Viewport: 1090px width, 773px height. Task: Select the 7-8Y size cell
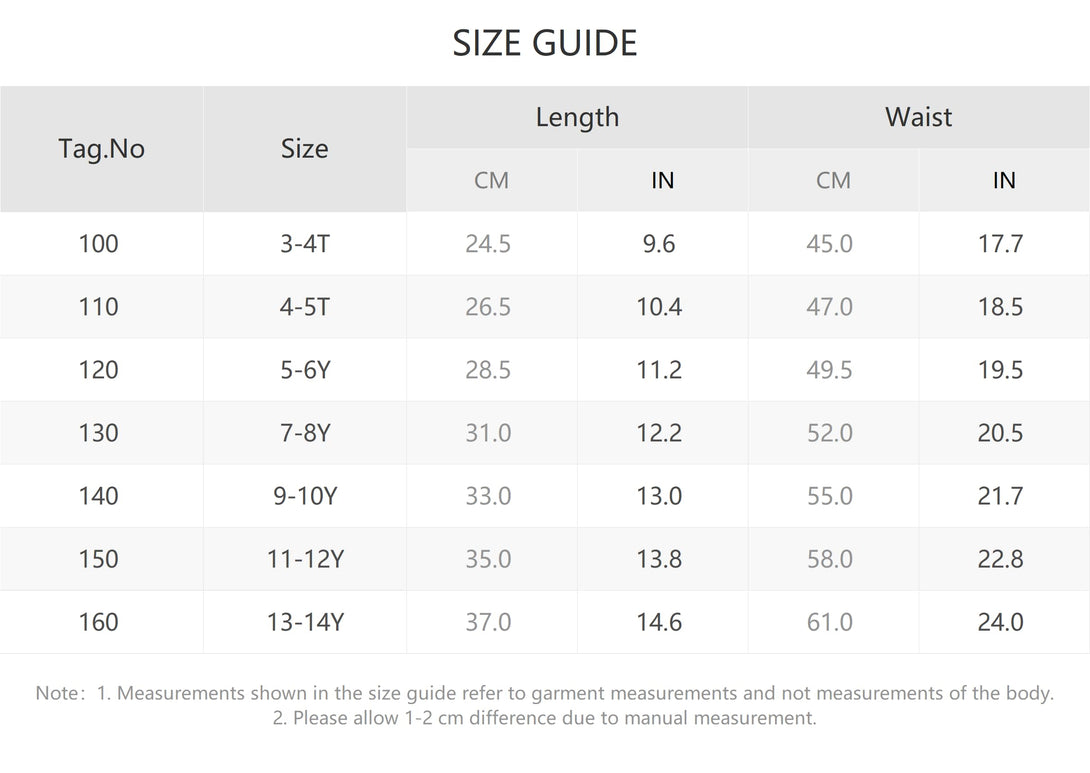point(304,433)
